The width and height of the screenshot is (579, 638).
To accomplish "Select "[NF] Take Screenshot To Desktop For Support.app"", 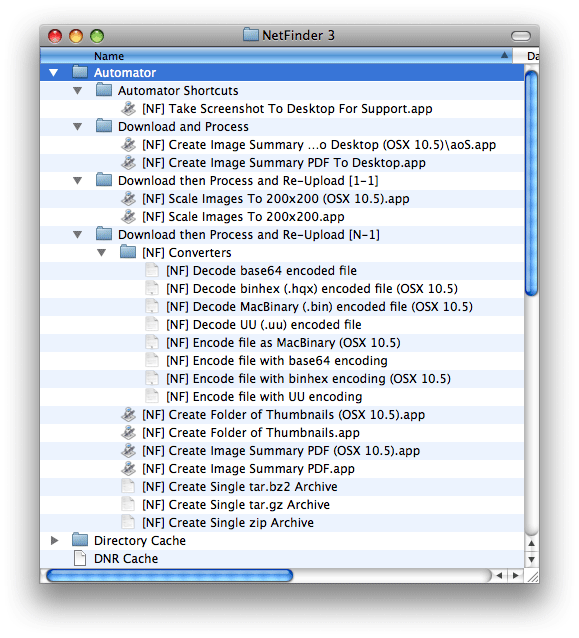I will click(x=282, y=108).
